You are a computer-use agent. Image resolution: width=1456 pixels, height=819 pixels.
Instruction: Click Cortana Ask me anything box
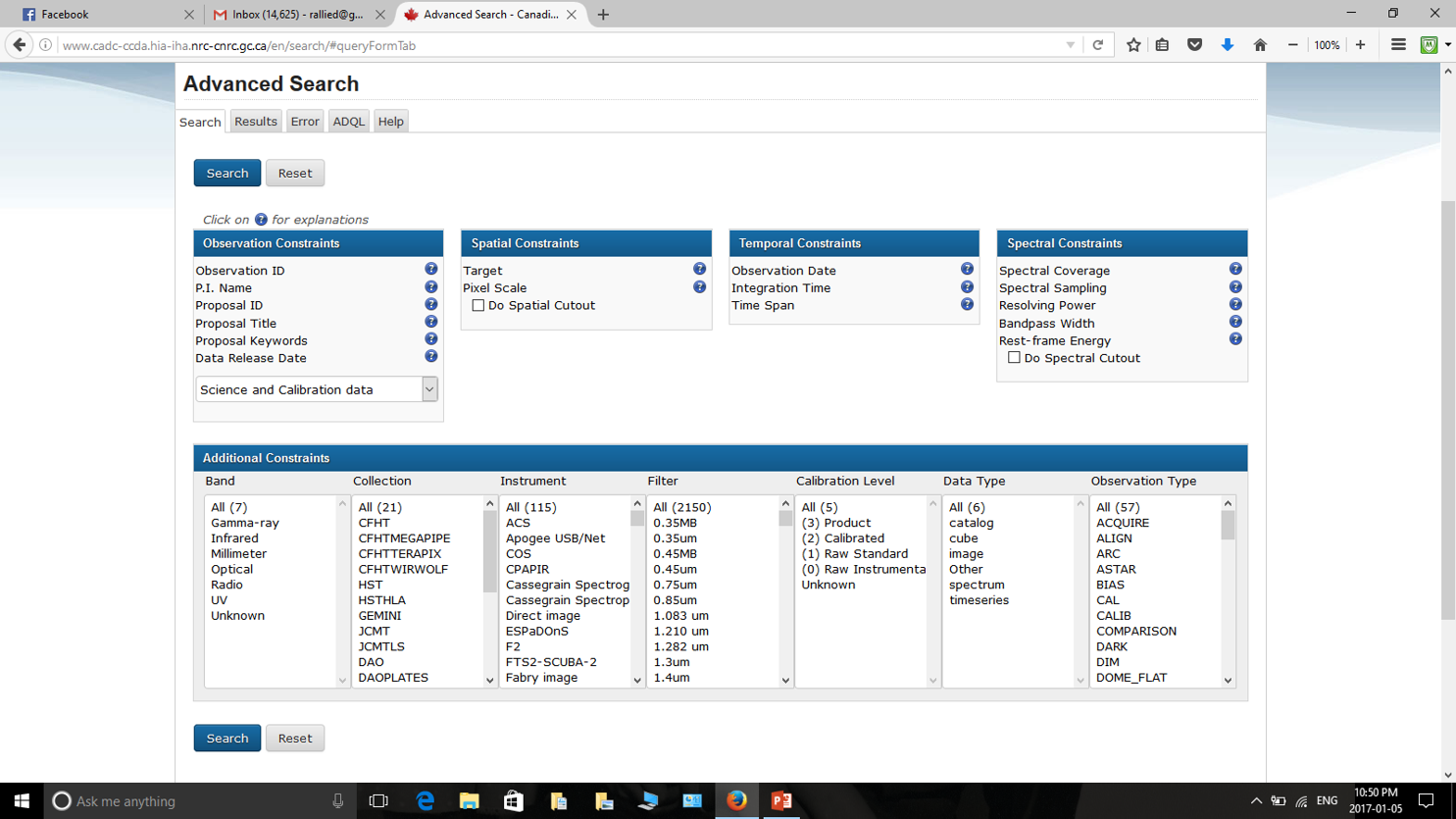point(201,801)
